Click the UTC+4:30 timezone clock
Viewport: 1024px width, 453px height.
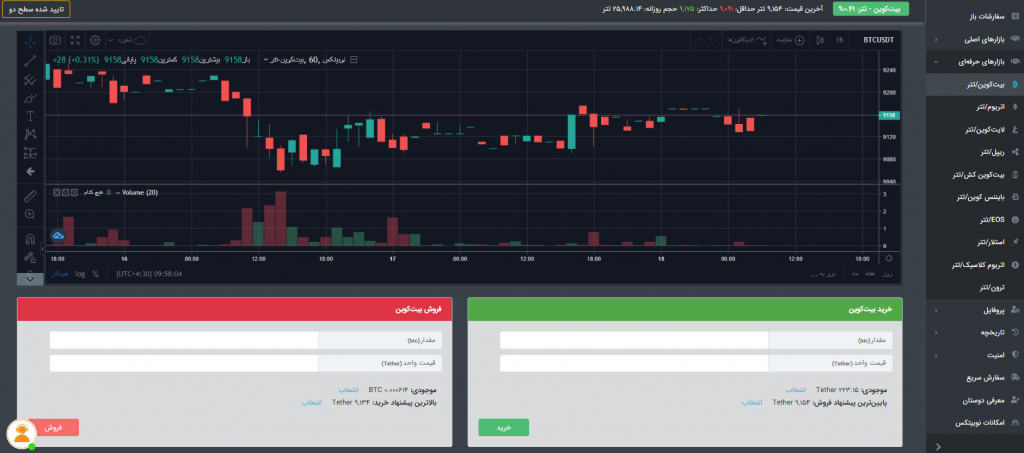(149, 274)
